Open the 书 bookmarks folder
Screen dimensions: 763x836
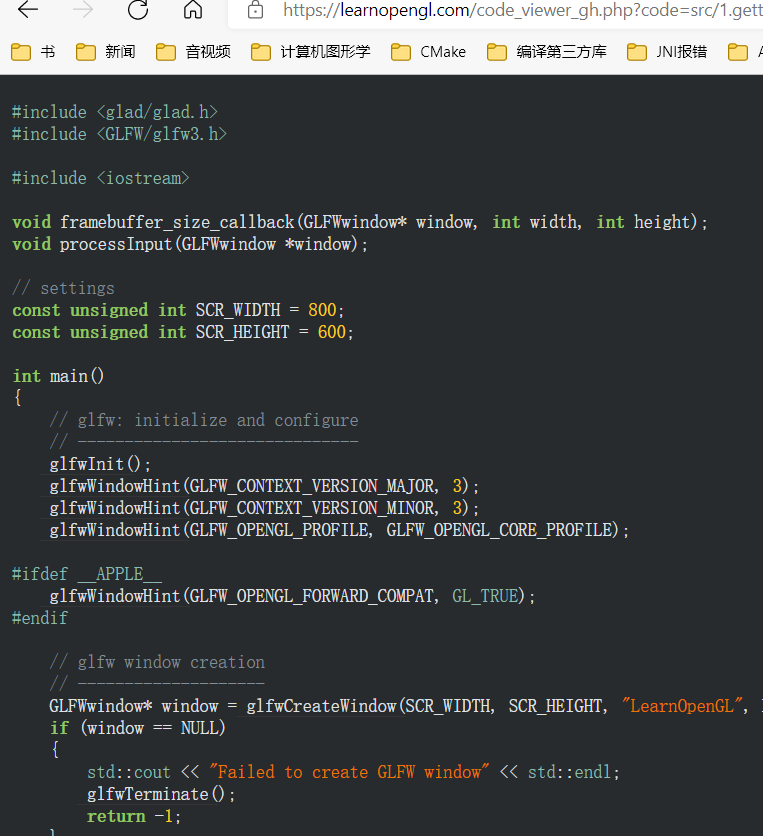tap(33, 52)
